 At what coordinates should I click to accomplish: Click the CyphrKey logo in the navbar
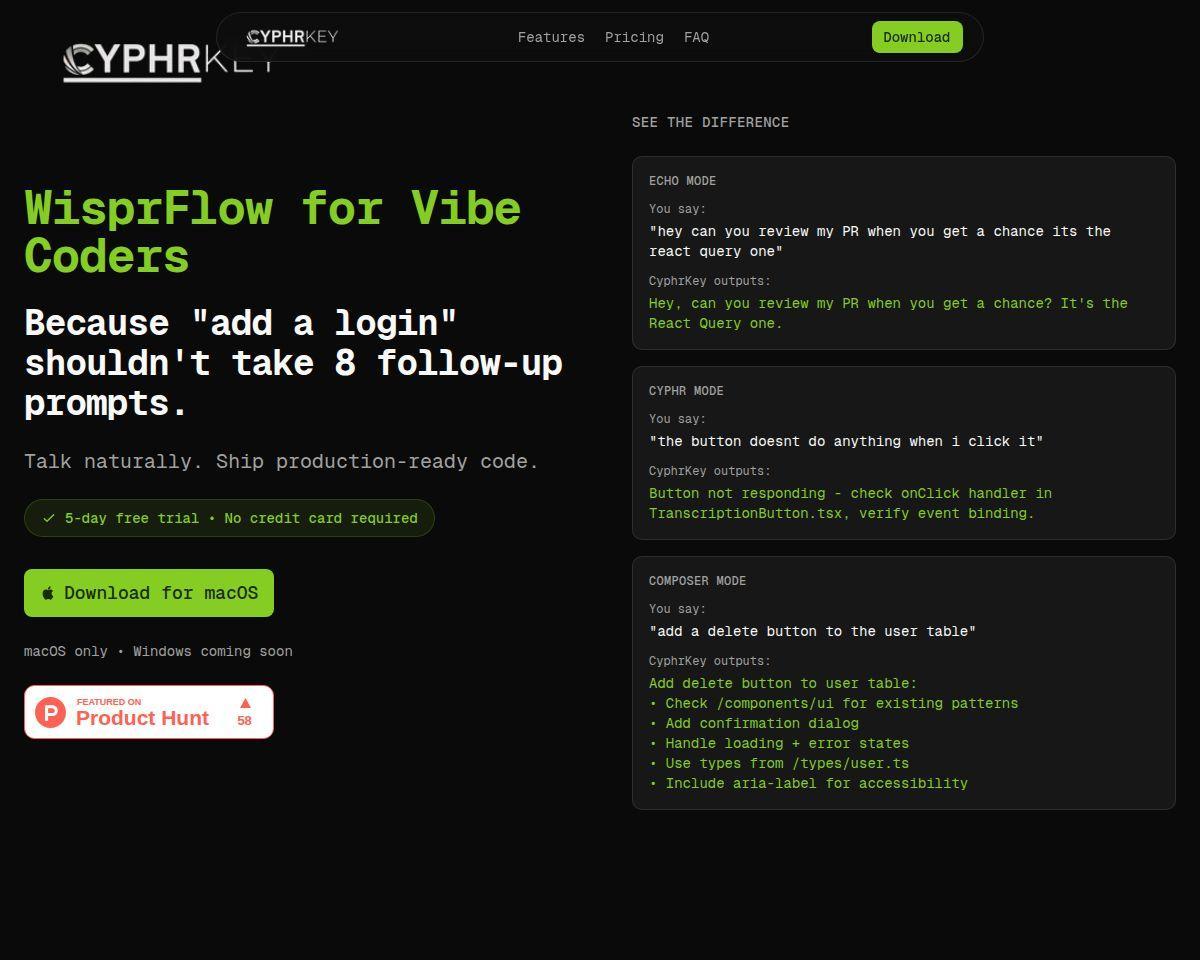click(292, 37)
